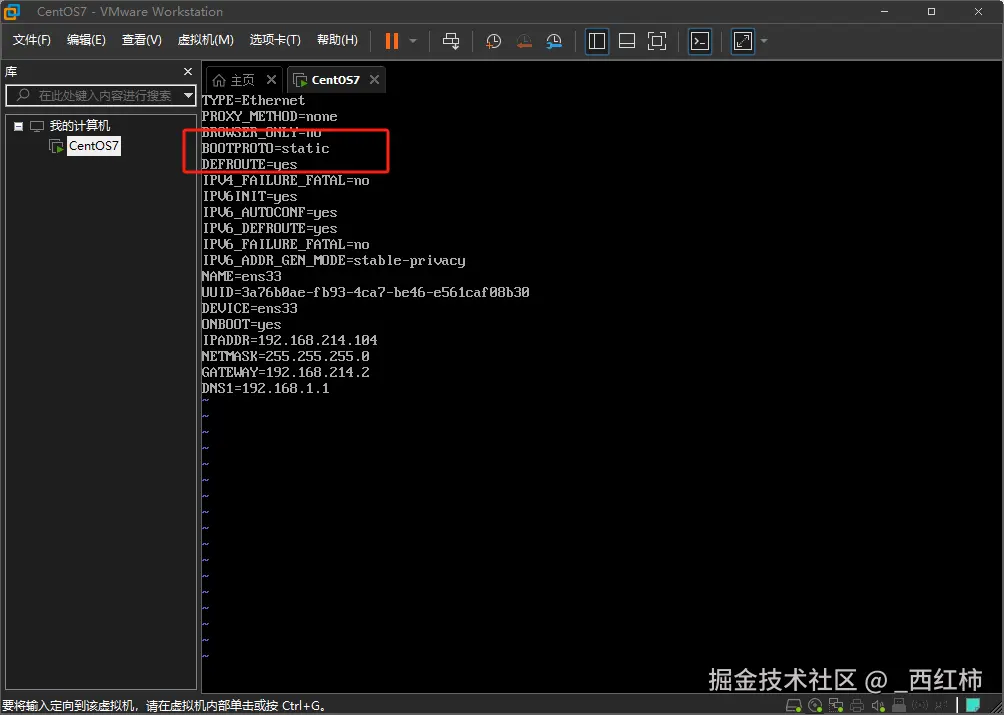Click the IPV6_FAILURE_FATAL=no line
The height and width of the screenshot is (715, 1004).
tap(286, 245)
